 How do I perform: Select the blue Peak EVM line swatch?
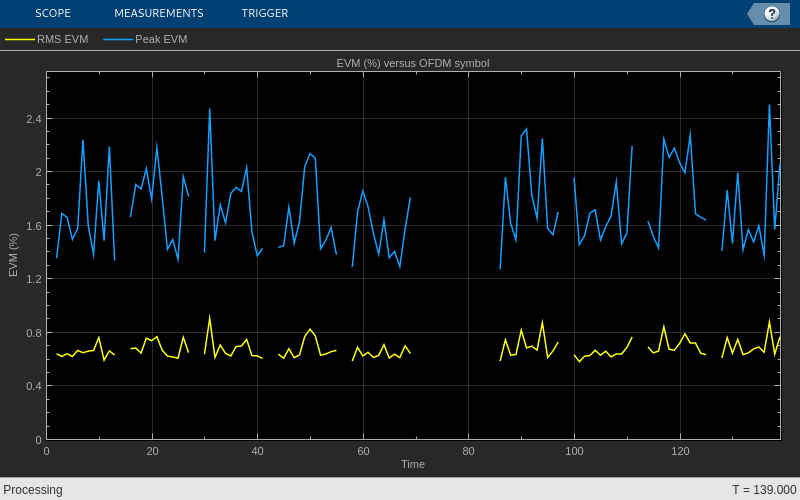[x=118, y=39]
